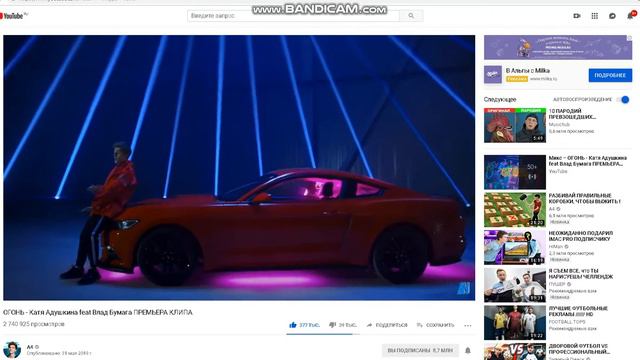
Task: Open the Микс ОГОНЬ playlist thumbnail
Action: tap(515, 172)
